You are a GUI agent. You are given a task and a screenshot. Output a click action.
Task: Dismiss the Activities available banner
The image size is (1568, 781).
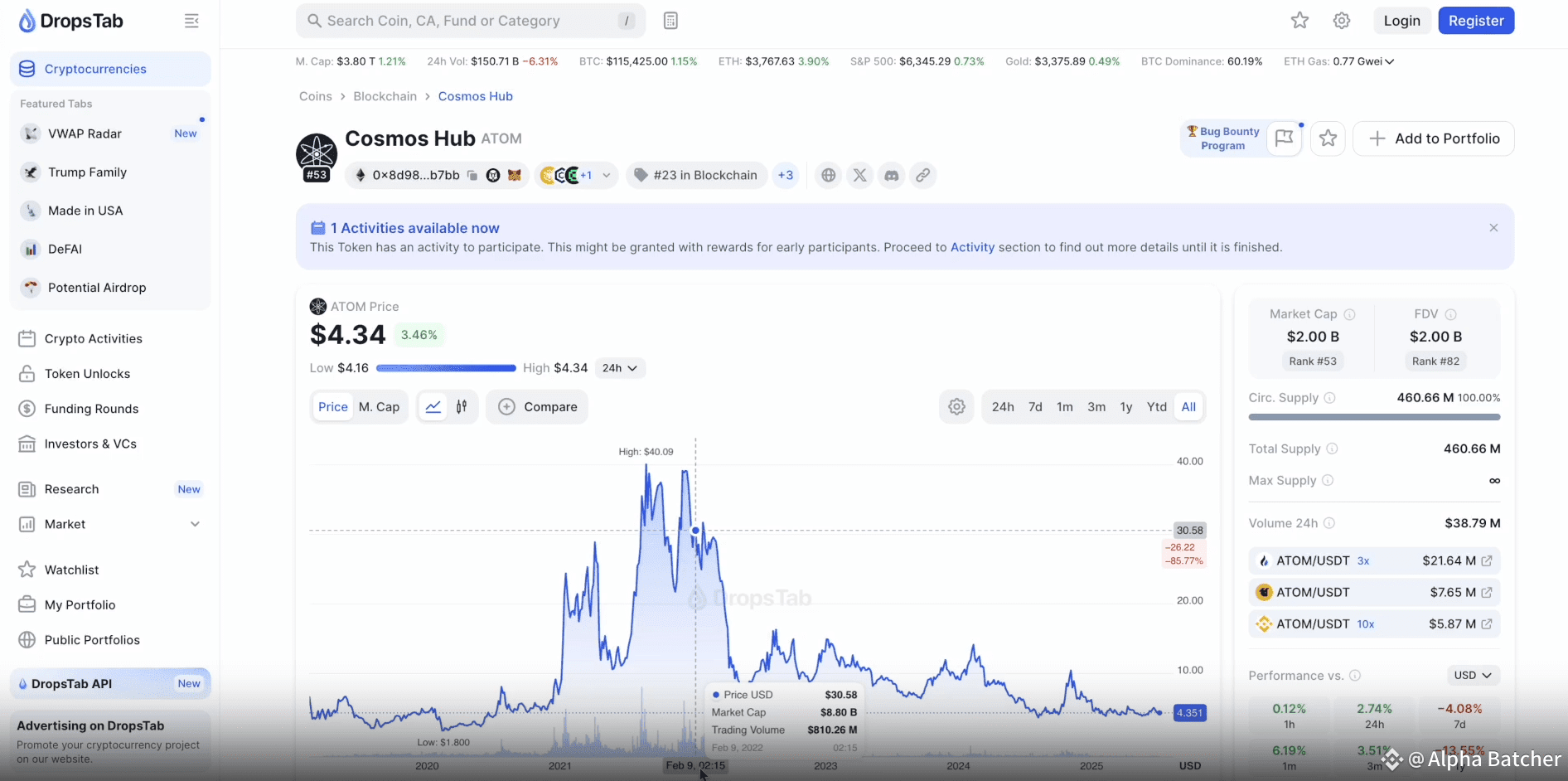point(1493,228)
